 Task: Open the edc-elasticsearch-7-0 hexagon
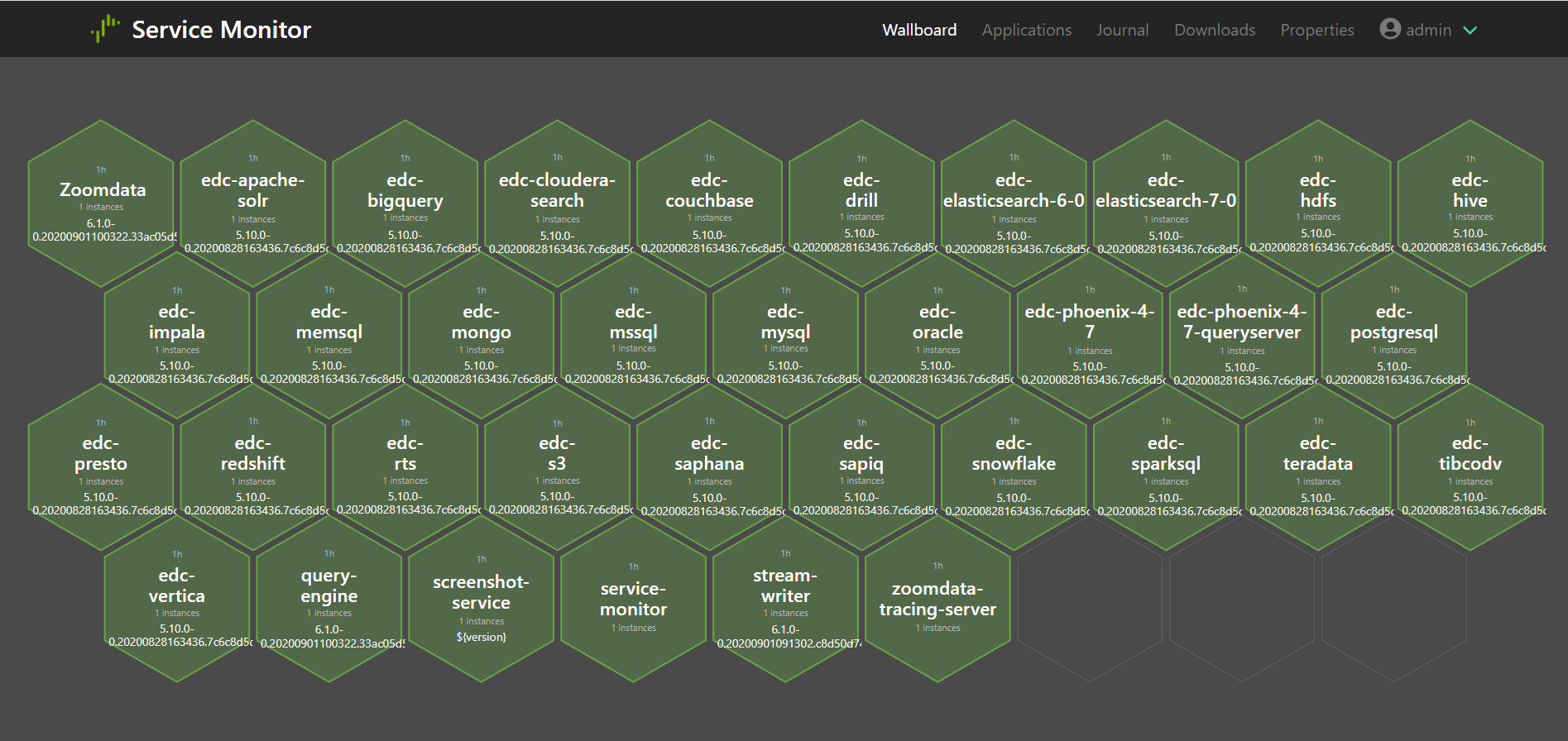pyautogui.click(x=1167, y=203)
